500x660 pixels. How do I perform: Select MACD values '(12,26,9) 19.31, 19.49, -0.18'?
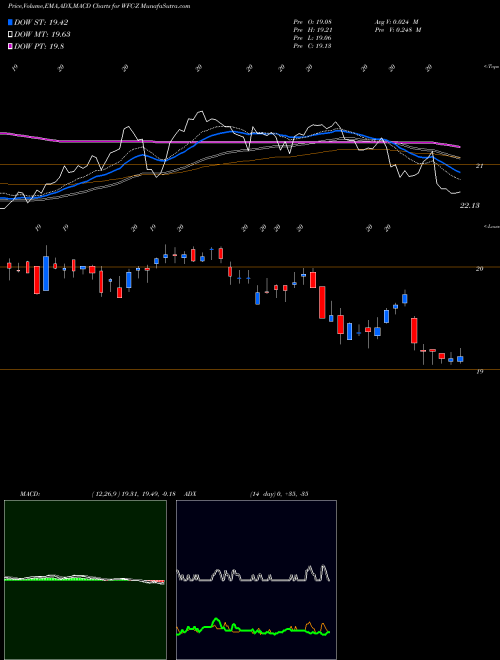133,494
